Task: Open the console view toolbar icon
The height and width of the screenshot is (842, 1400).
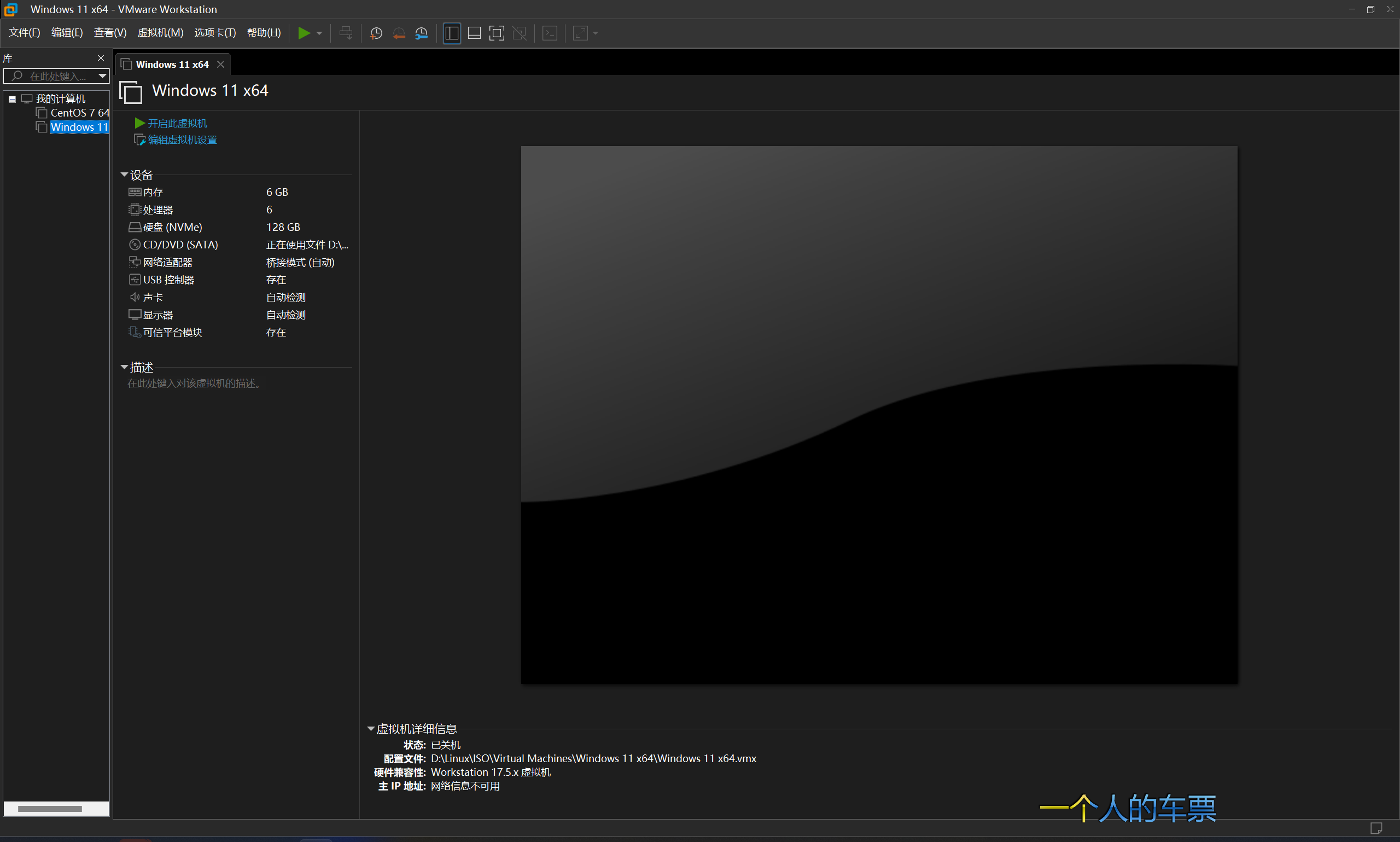Action: [550, 33]
